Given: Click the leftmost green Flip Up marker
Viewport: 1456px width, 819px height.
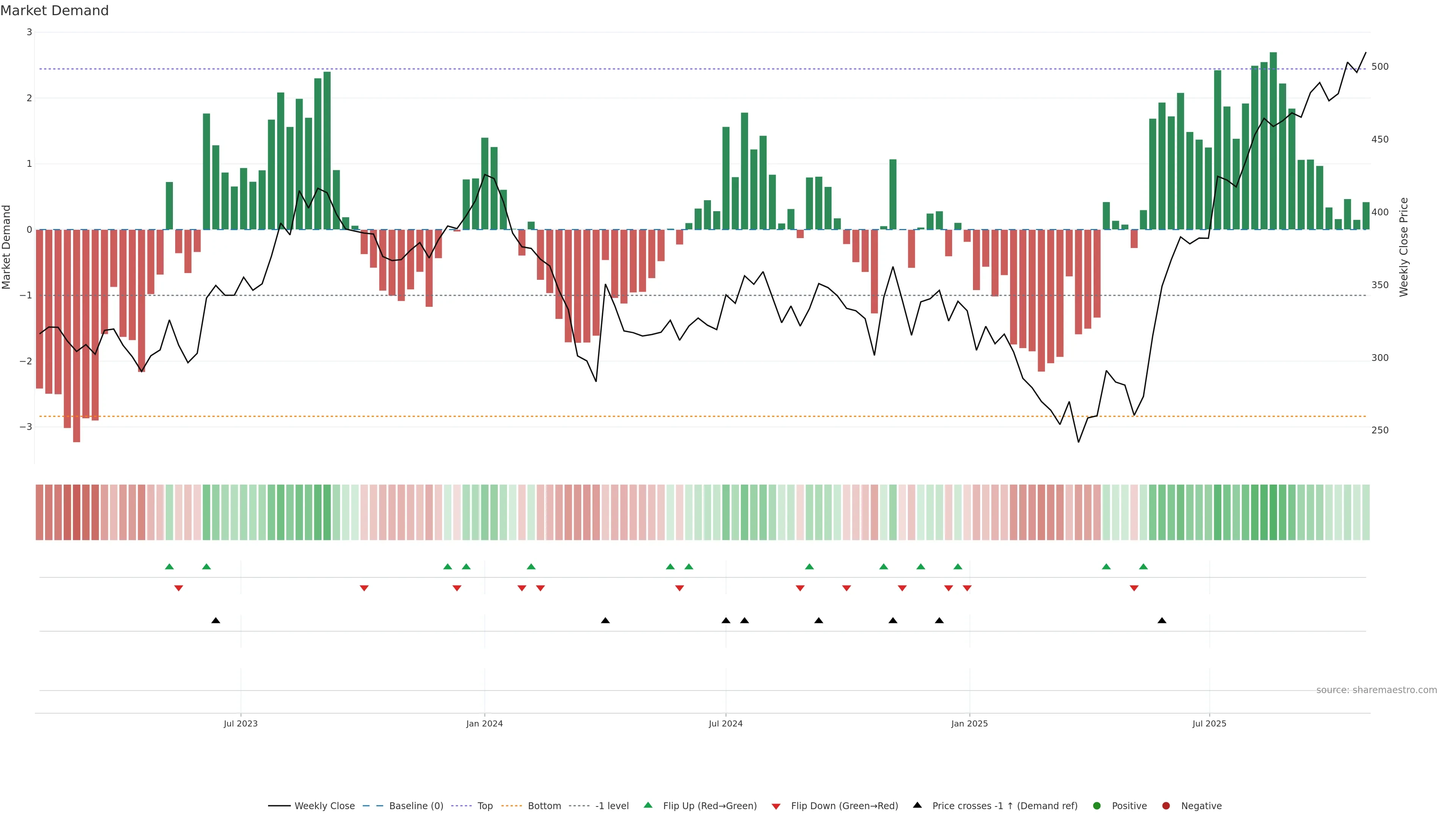Looking at the screenshot, I should (169, 566).
